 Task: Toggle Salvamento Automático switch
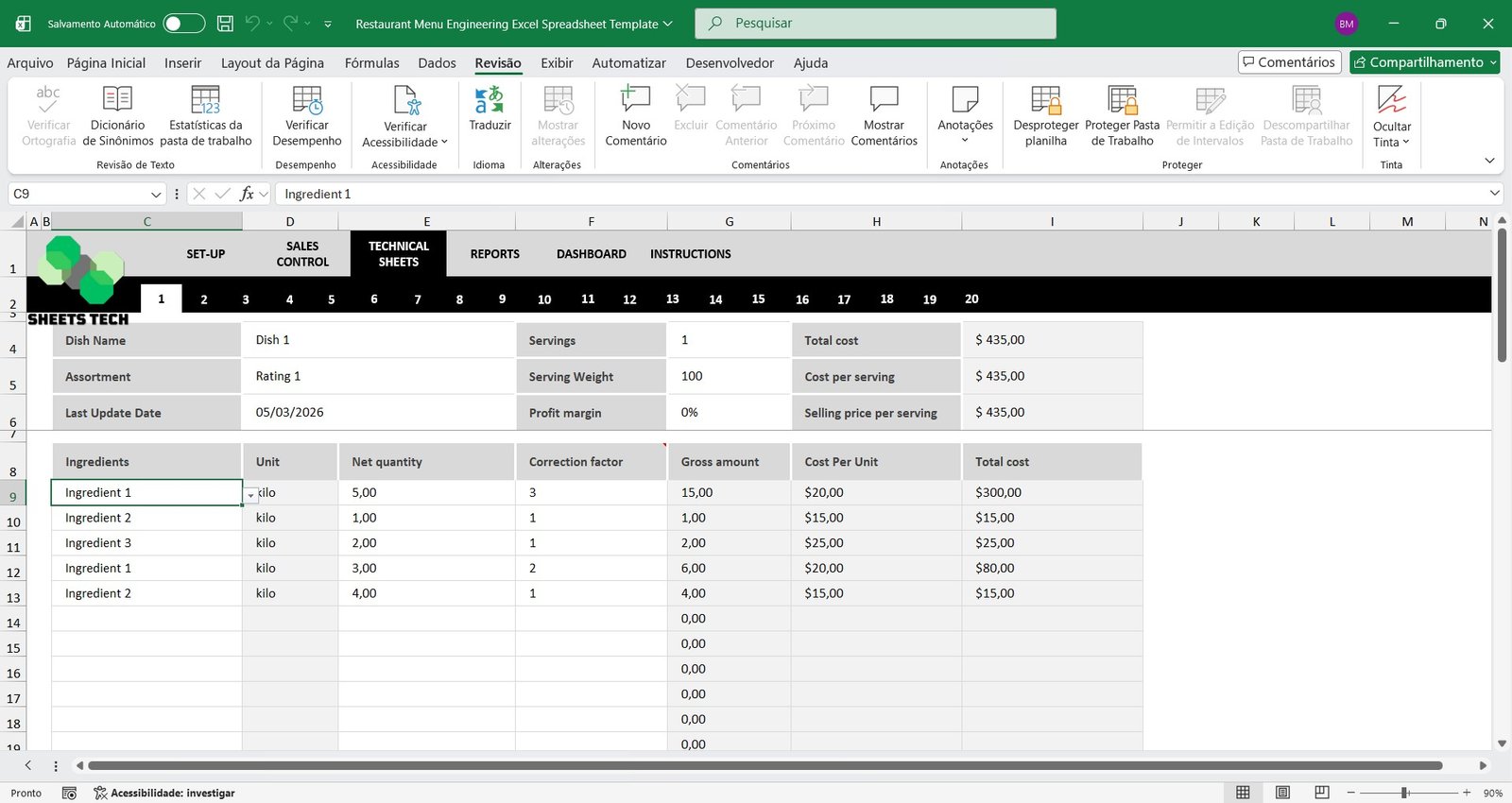pyautogui.click(x=183, y=24)
